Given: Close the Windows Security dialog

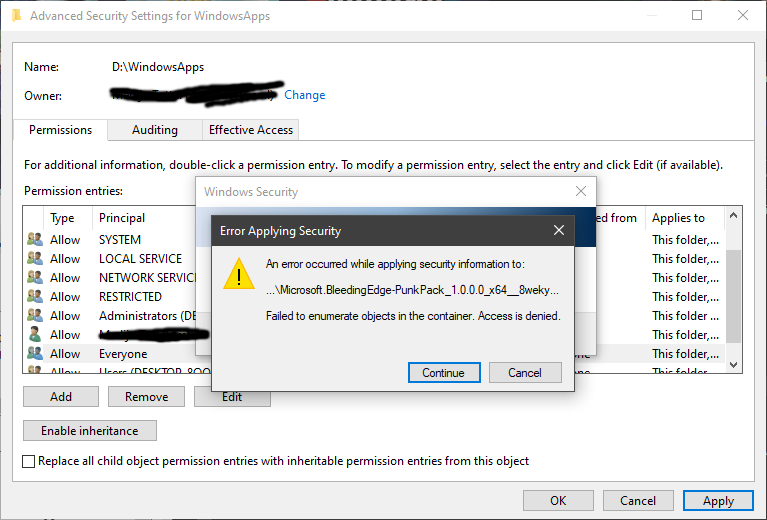Looking at the screenshot, I should click(x=581, y=191).
